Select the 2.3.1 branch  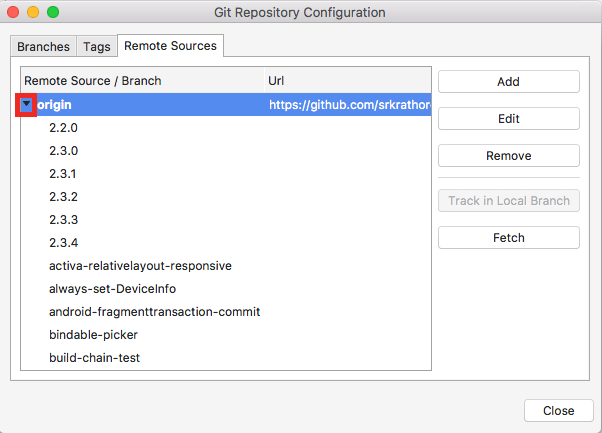pyautogui.click(x=63, y=174)
